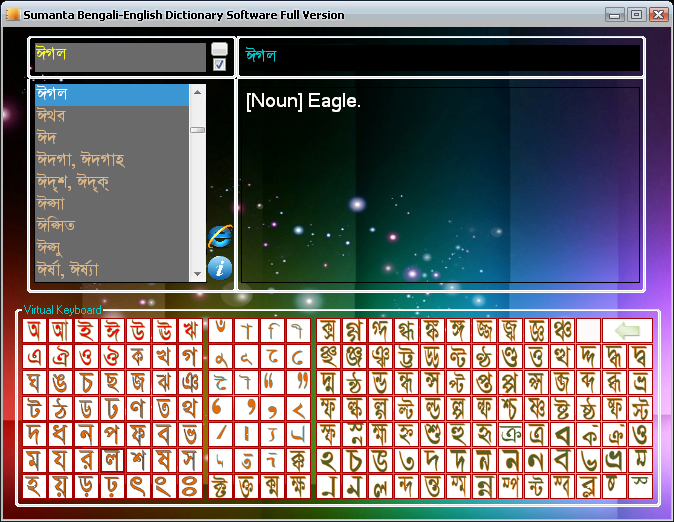Viewport: 674px width, 522px height.
Task: Click the Bengali search input field
Action: pyautogui.click(x=120, y=57)
